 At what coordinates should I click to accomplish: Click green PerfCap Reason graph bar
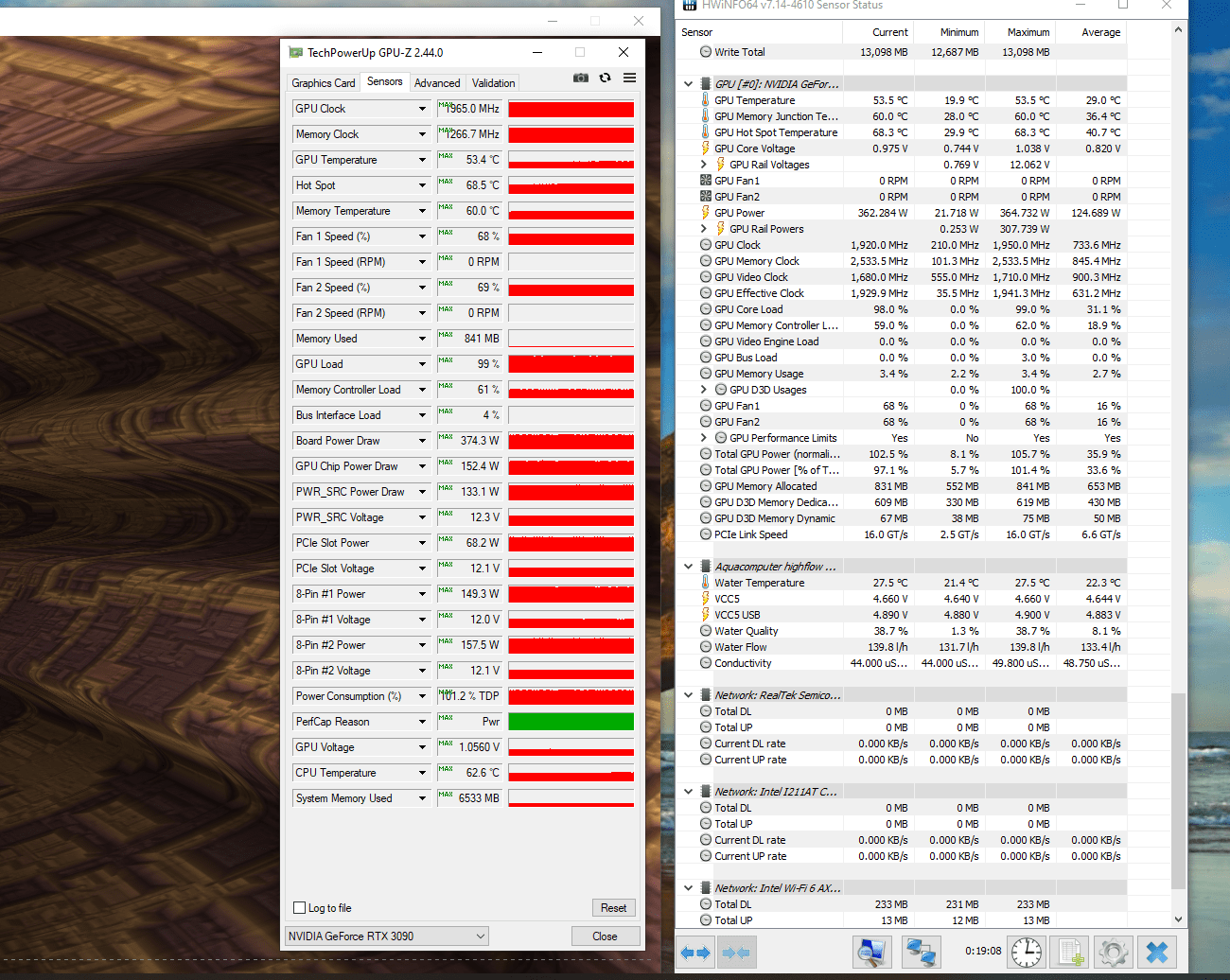click(571, 722)
